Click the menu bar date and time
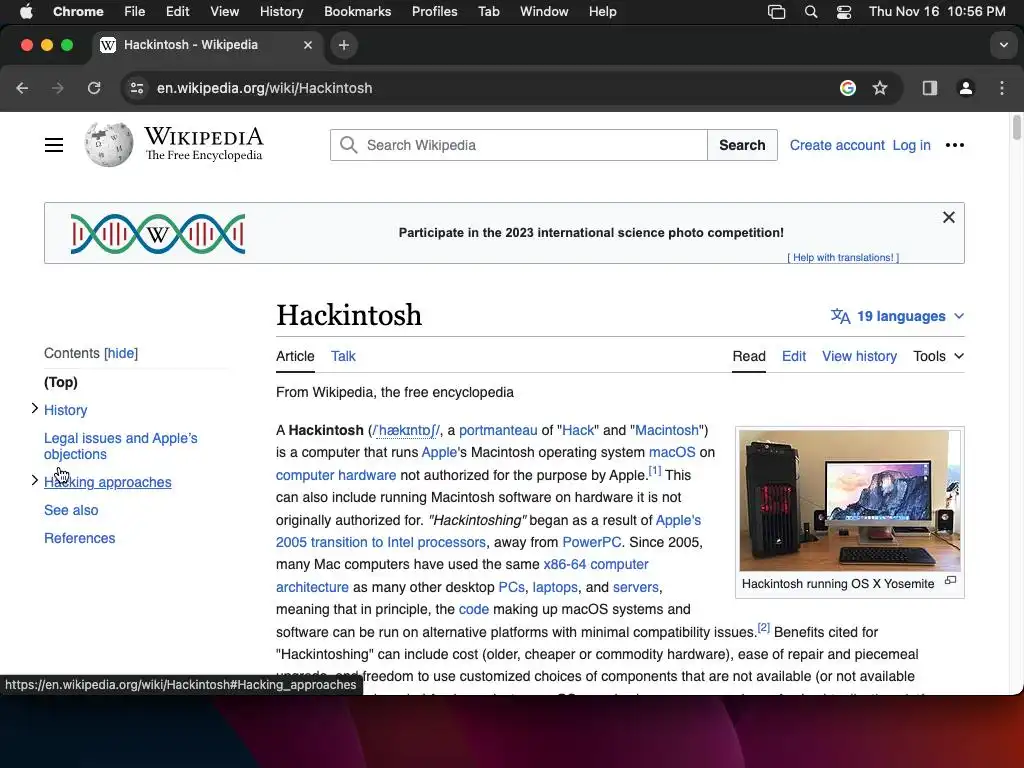Screen dimensions: 1024x768 coord(936,12)
